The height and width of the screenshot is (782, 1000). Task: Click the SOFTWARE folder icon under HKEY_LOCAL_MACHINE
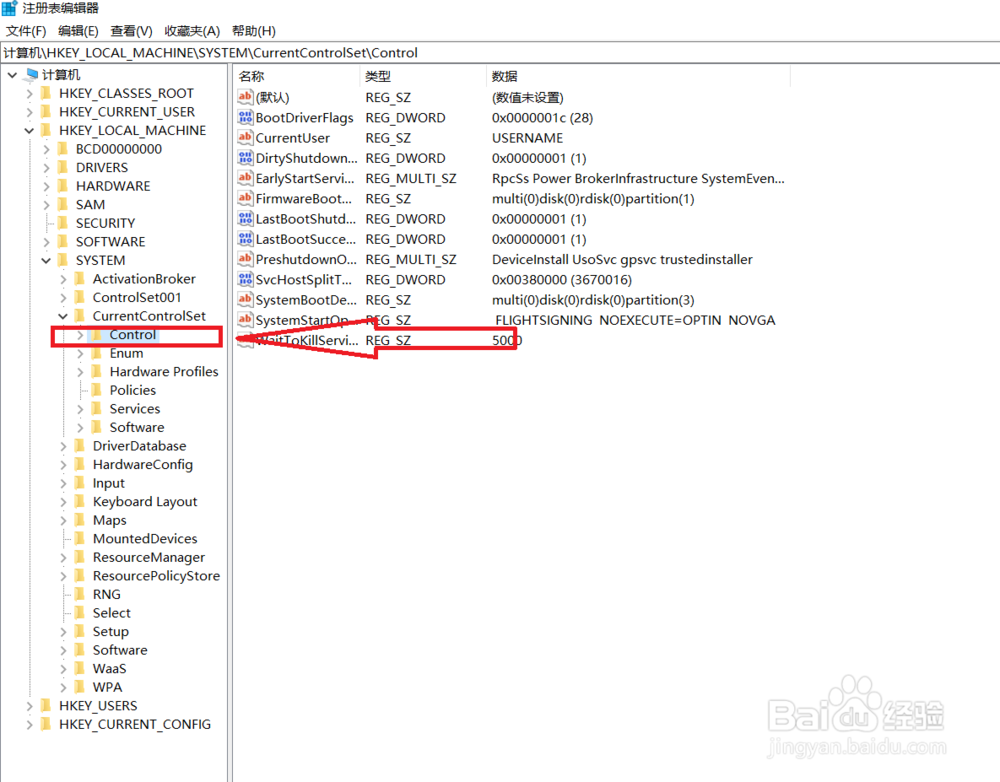coord(62,241)
